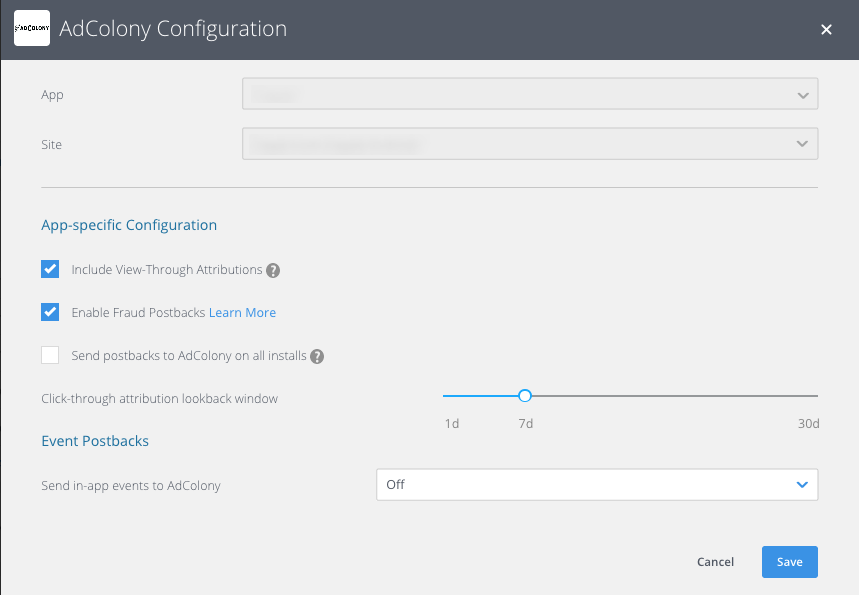Save the AdColony configuration
Screen dimensions: 859x595
tap(789, 562)
